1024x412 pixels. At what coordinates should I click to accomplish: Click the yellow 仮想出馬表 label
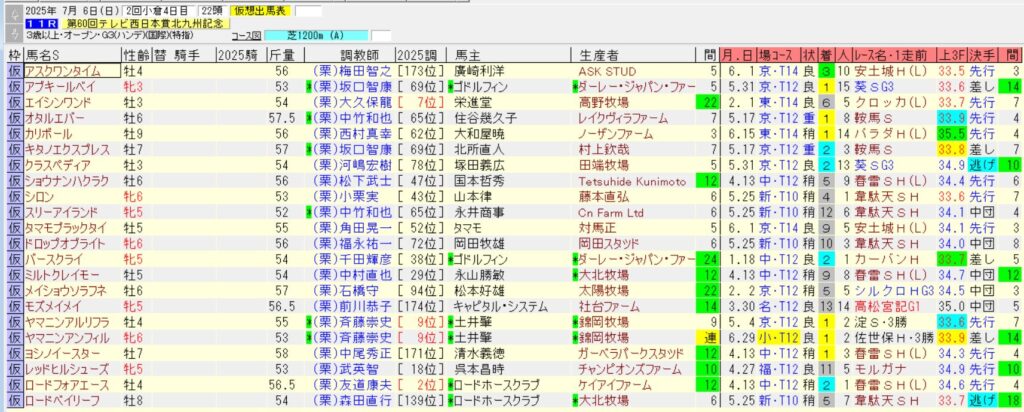point(259,11)
